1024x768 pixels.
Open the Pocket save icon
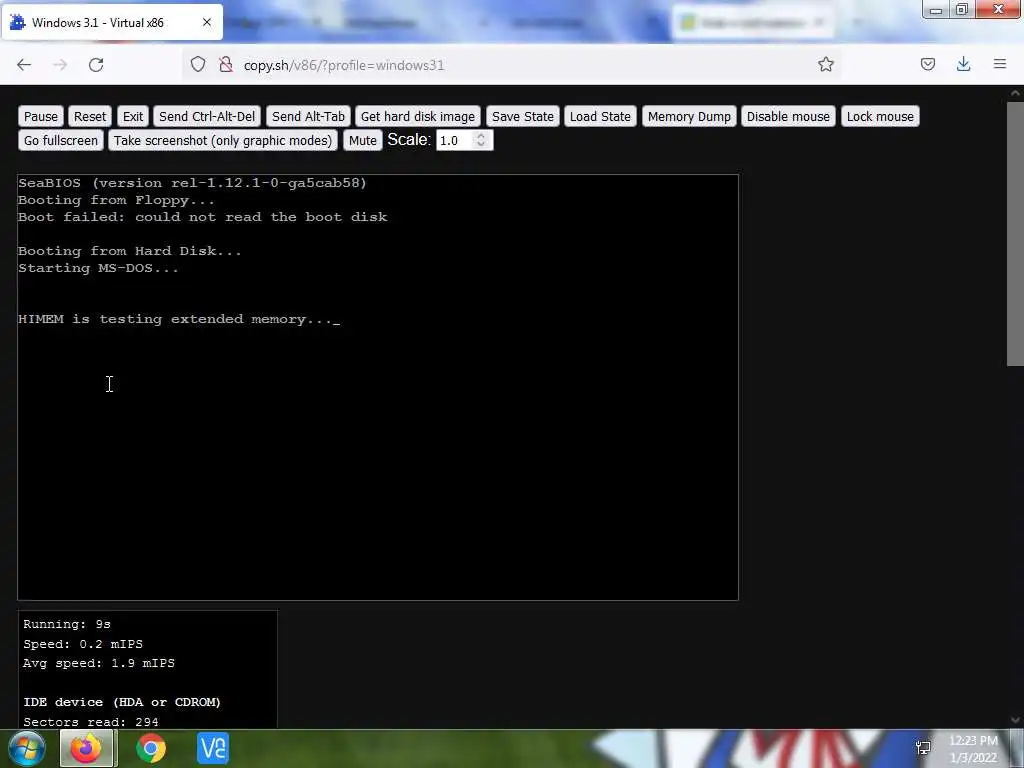(927, 64)
